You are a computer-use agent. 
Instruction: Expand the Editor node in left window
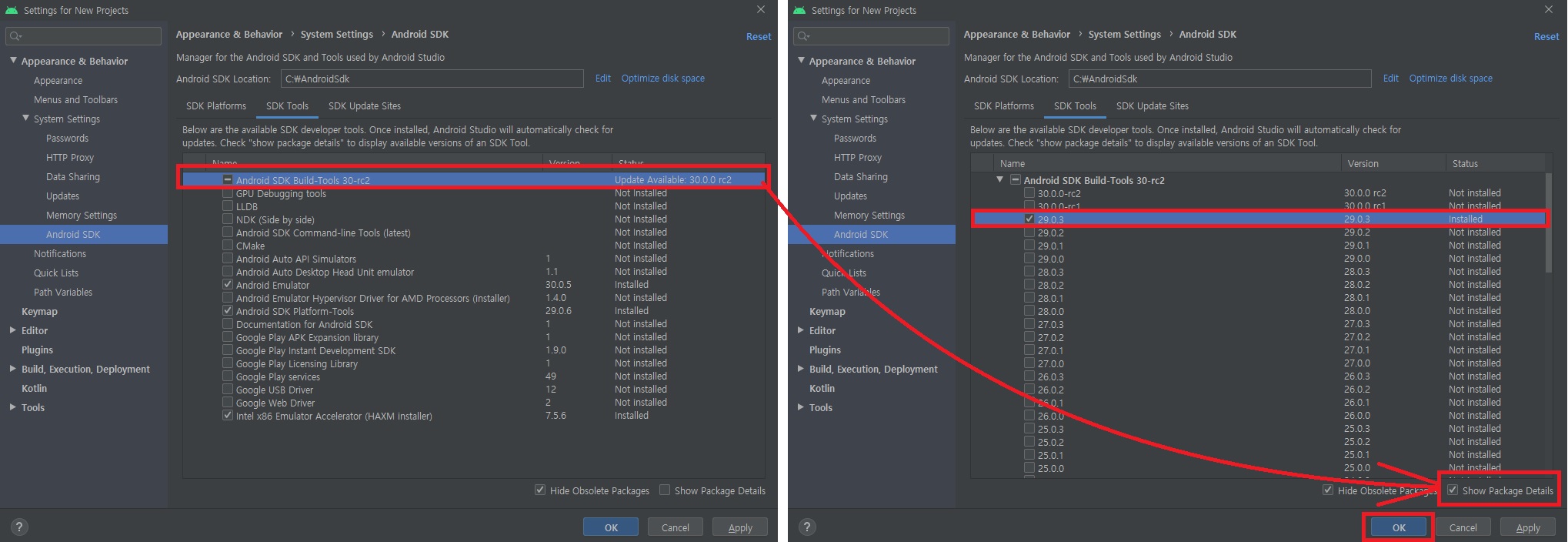tap(13, 330)
